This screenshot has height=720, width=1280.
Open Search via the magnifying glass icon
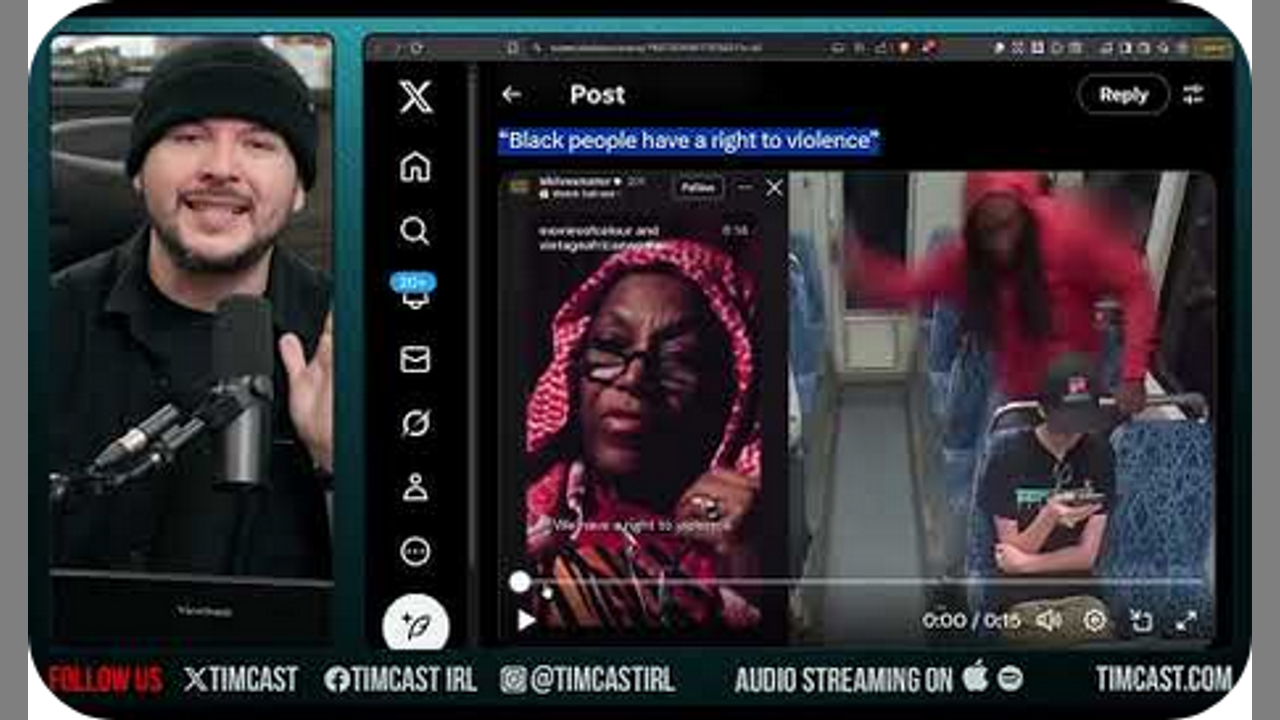click(x=415, y=231)
